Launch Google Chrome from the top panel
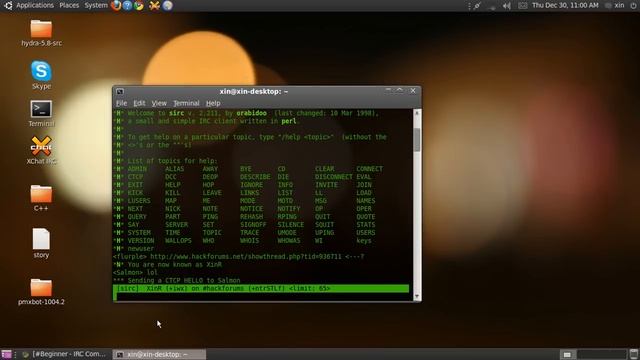This screenshot has height=360, width=640. [x=139, y=5]
